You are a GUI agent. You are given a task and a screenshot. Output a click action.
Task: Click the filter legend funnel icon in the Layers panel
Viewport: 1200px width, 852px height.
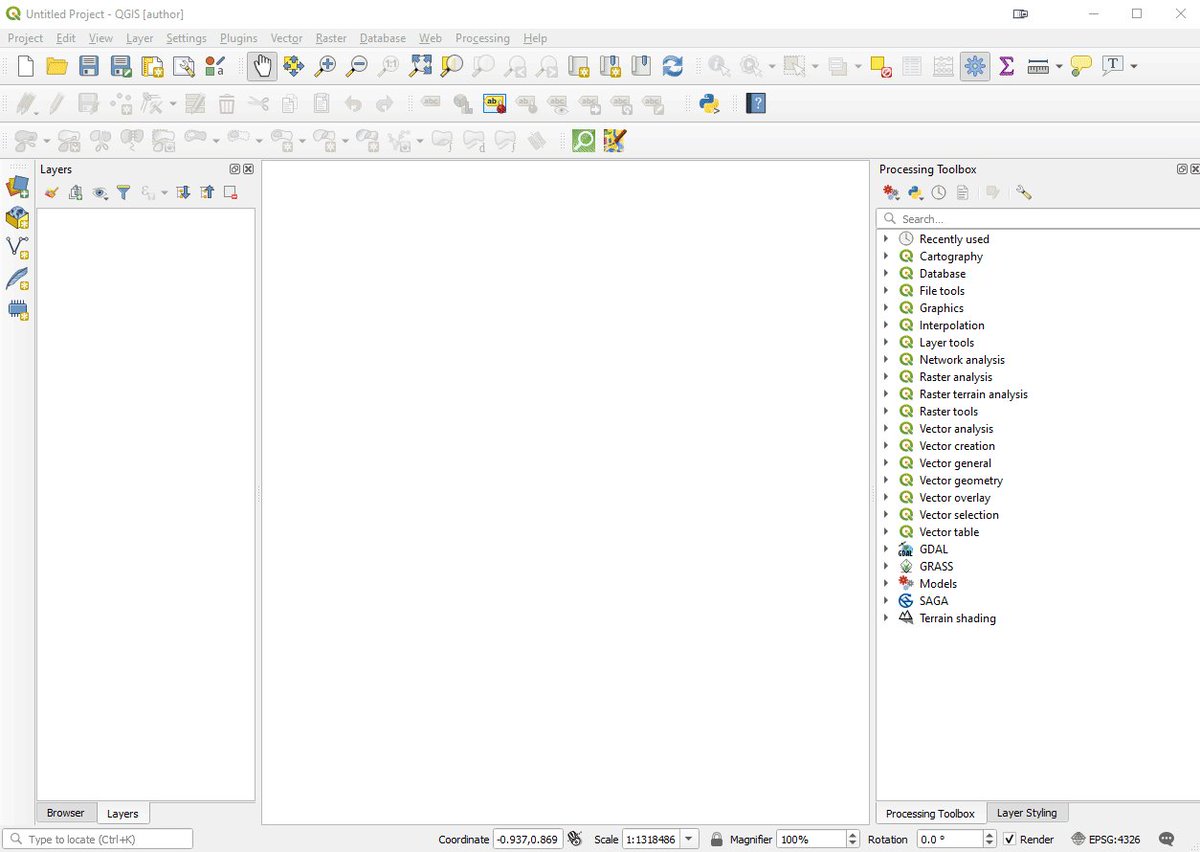pyautogui.click(x=123, y=193)
